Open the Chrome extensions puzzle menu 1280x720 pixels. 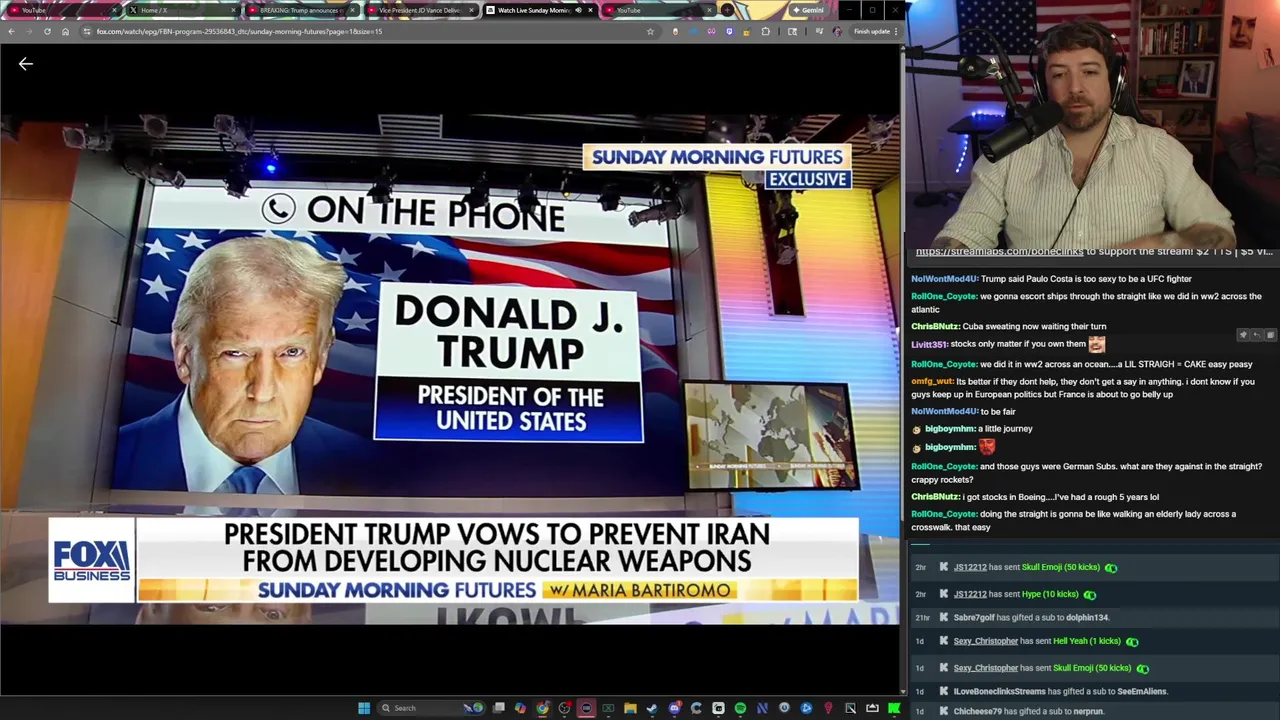pyautogui.click(x=765, y=31)
